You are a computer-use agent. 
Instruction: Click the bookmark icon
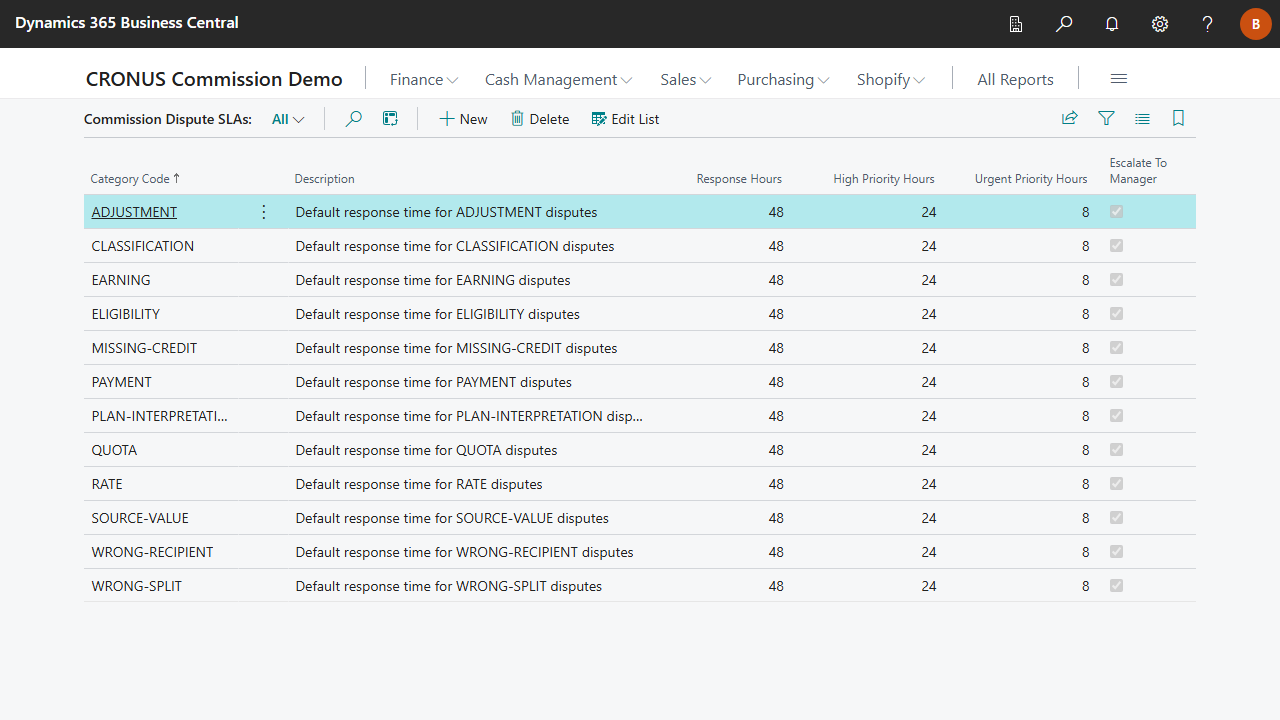coord(1178,119)
